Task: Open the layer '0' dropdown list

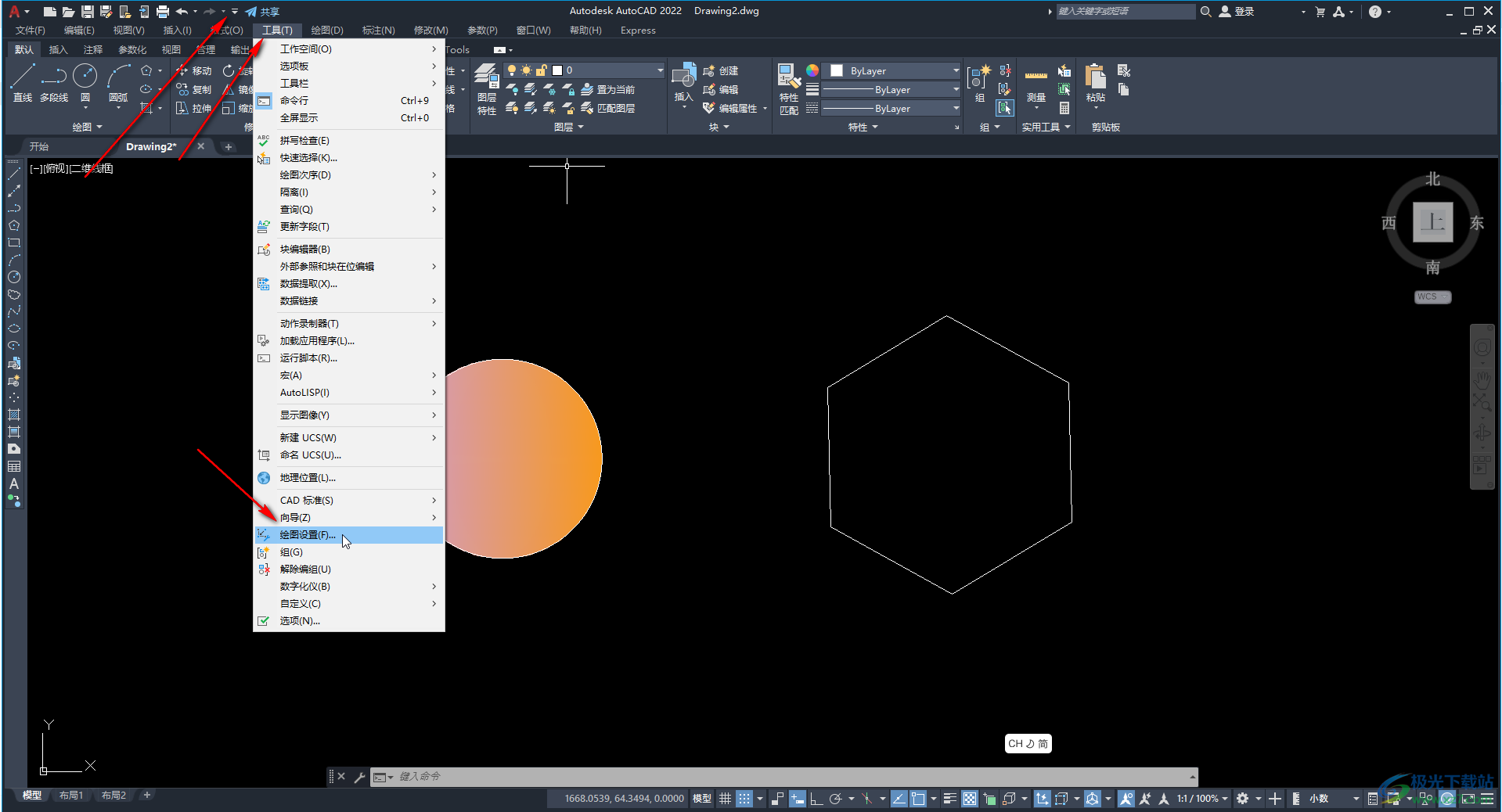Action: click(660, 70)
